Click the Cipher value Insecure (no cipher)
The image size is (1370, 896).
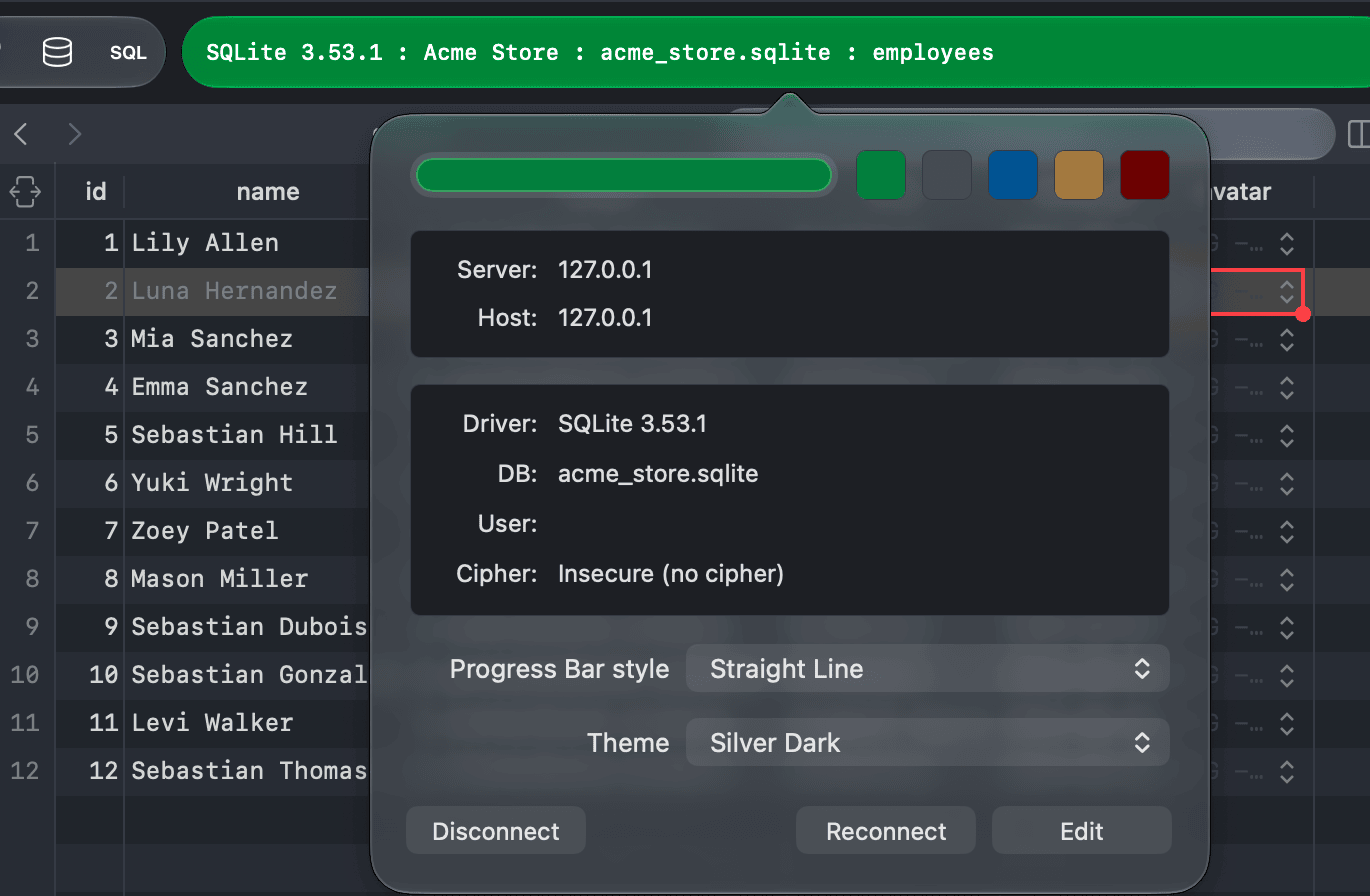coord(671,574)
